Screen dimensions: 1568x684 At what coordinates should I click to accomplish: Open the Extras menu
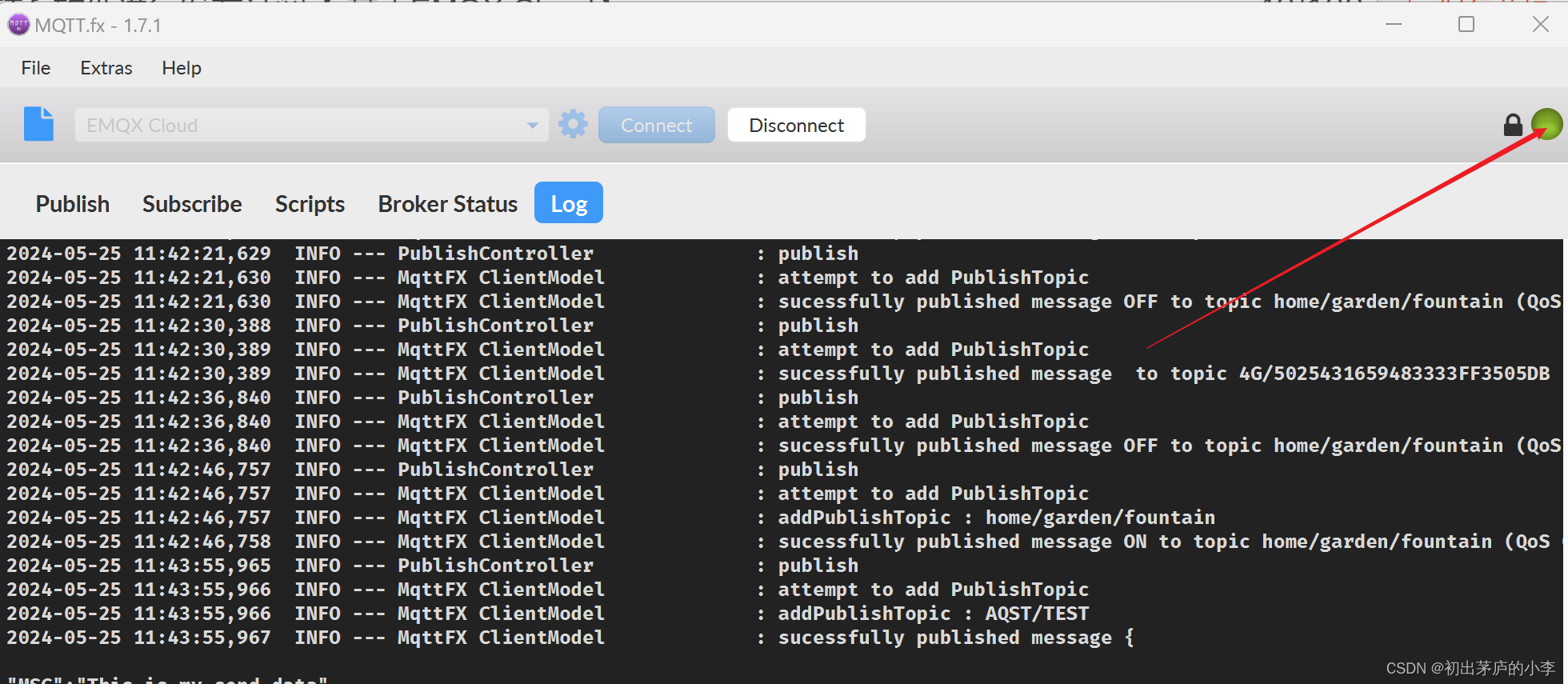click(x=106, y=68)
